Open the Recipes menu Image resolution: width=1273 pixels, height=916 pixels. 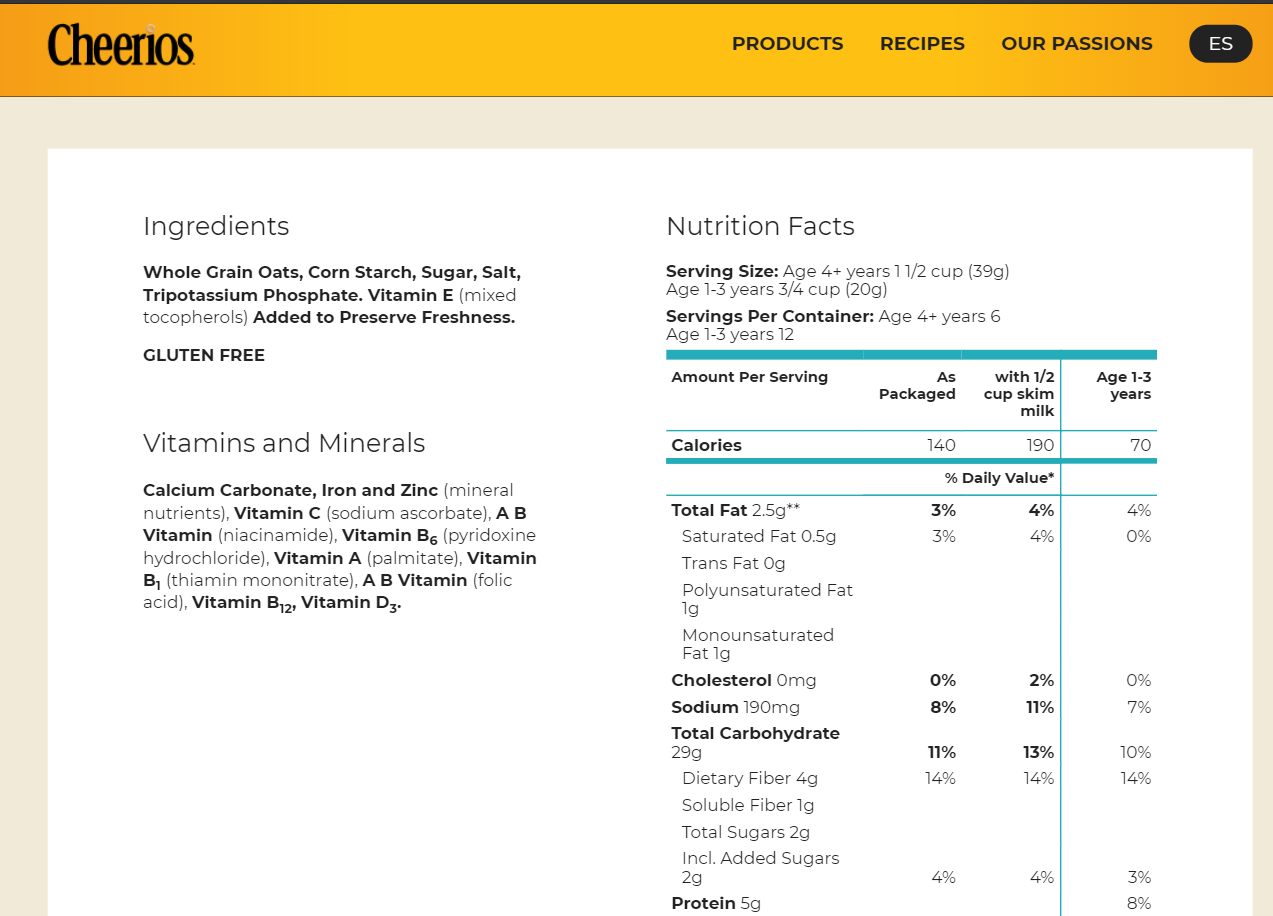[x=922, y=44]
